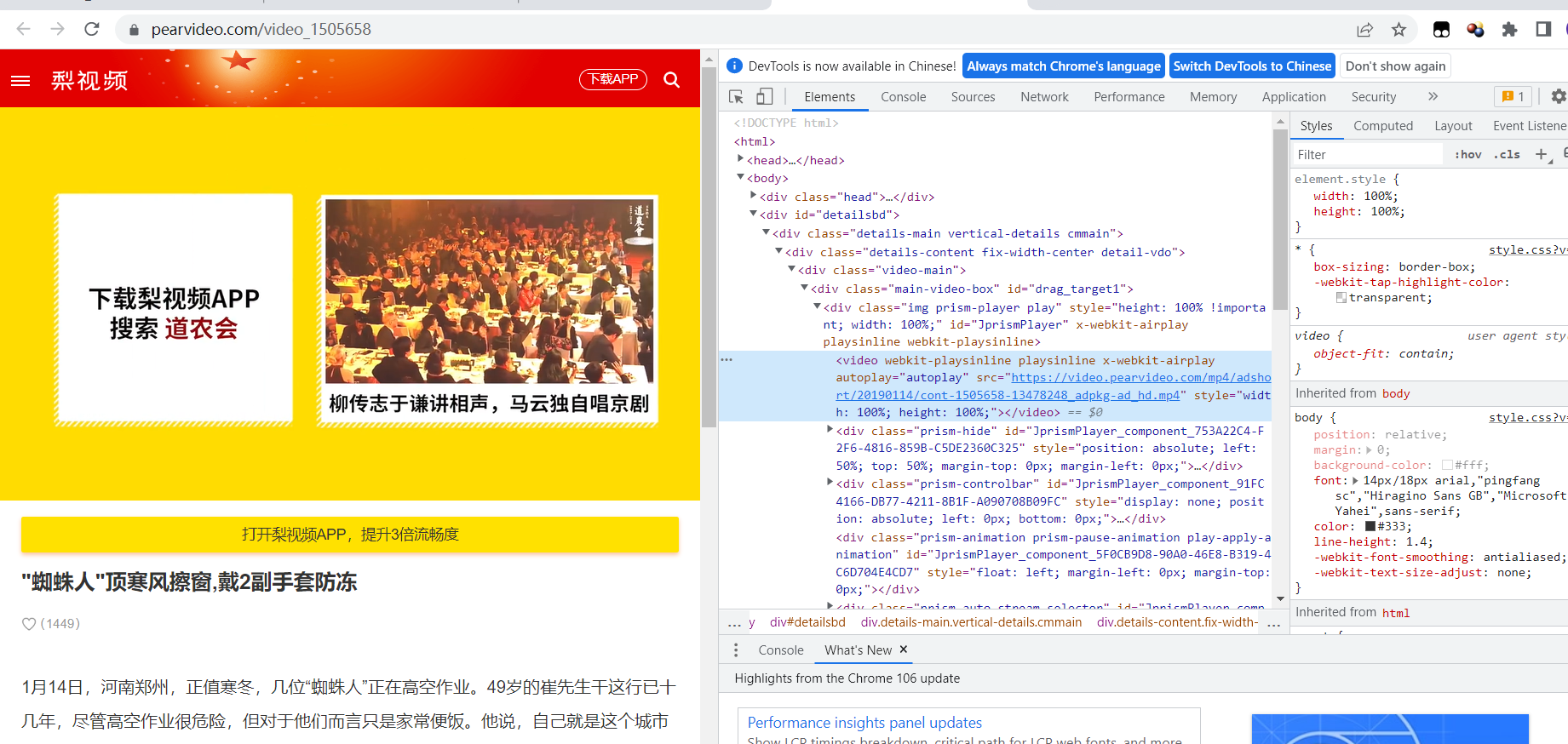This screenshot has width=1568, height=744.
Task: Click the 打开梨视频APP yellow banner
Action: (350, 535)
